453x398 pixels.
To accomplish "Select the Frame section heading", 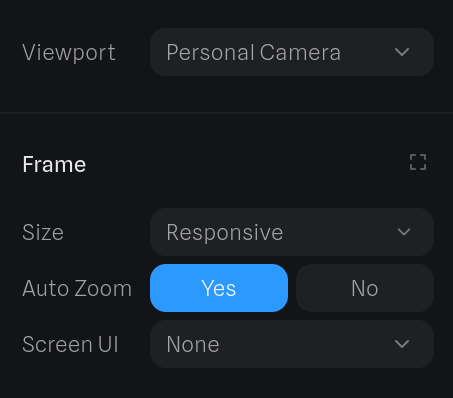I will [54, 164].
